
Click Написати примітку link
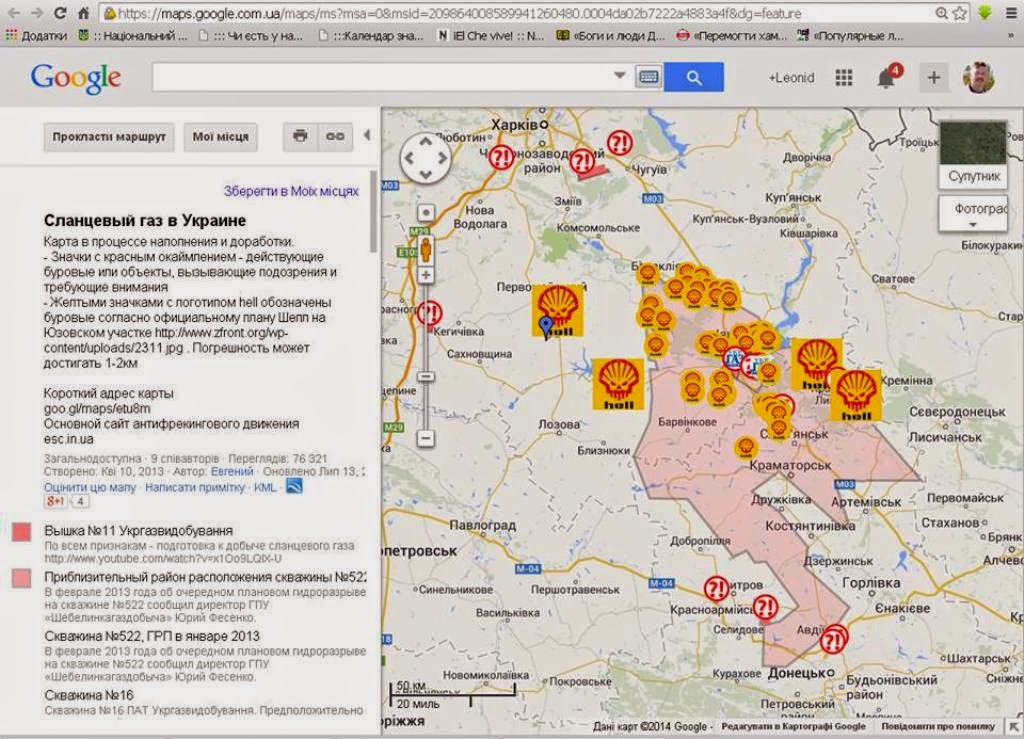[195, 487]
